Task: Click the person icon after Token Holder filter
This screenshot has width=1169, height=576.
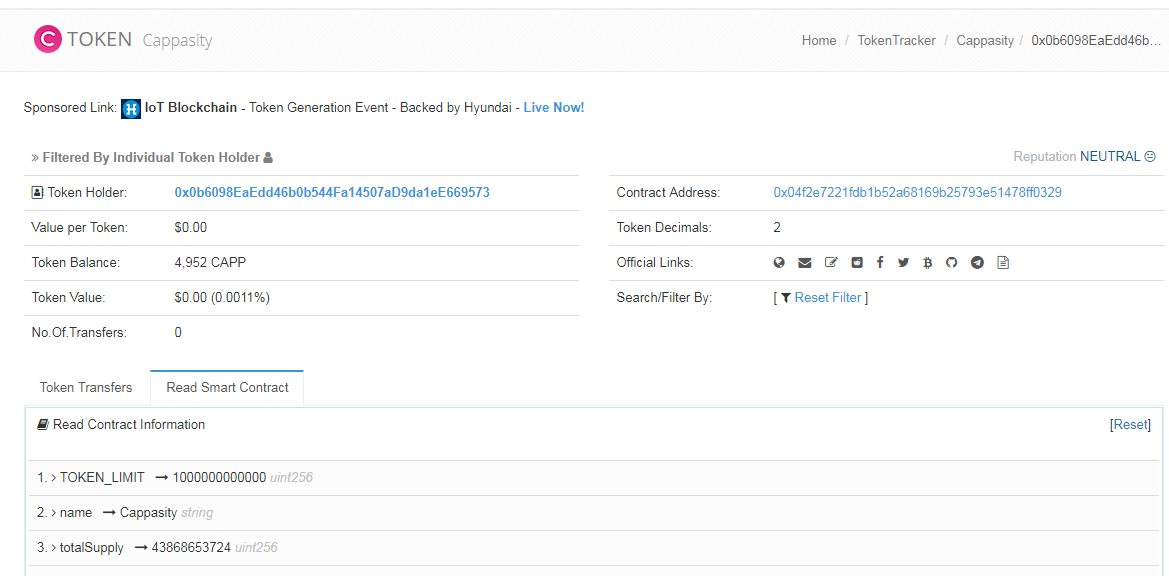Action: point(268,157)
